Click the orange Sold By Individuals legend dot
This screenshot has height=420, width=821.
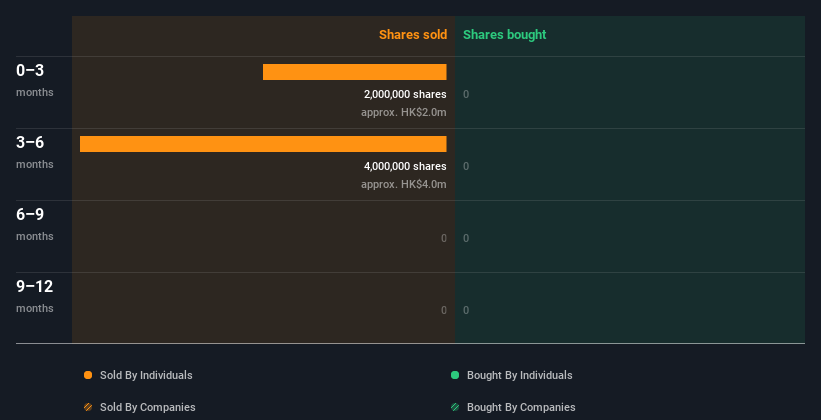click(x=88, y=375)
